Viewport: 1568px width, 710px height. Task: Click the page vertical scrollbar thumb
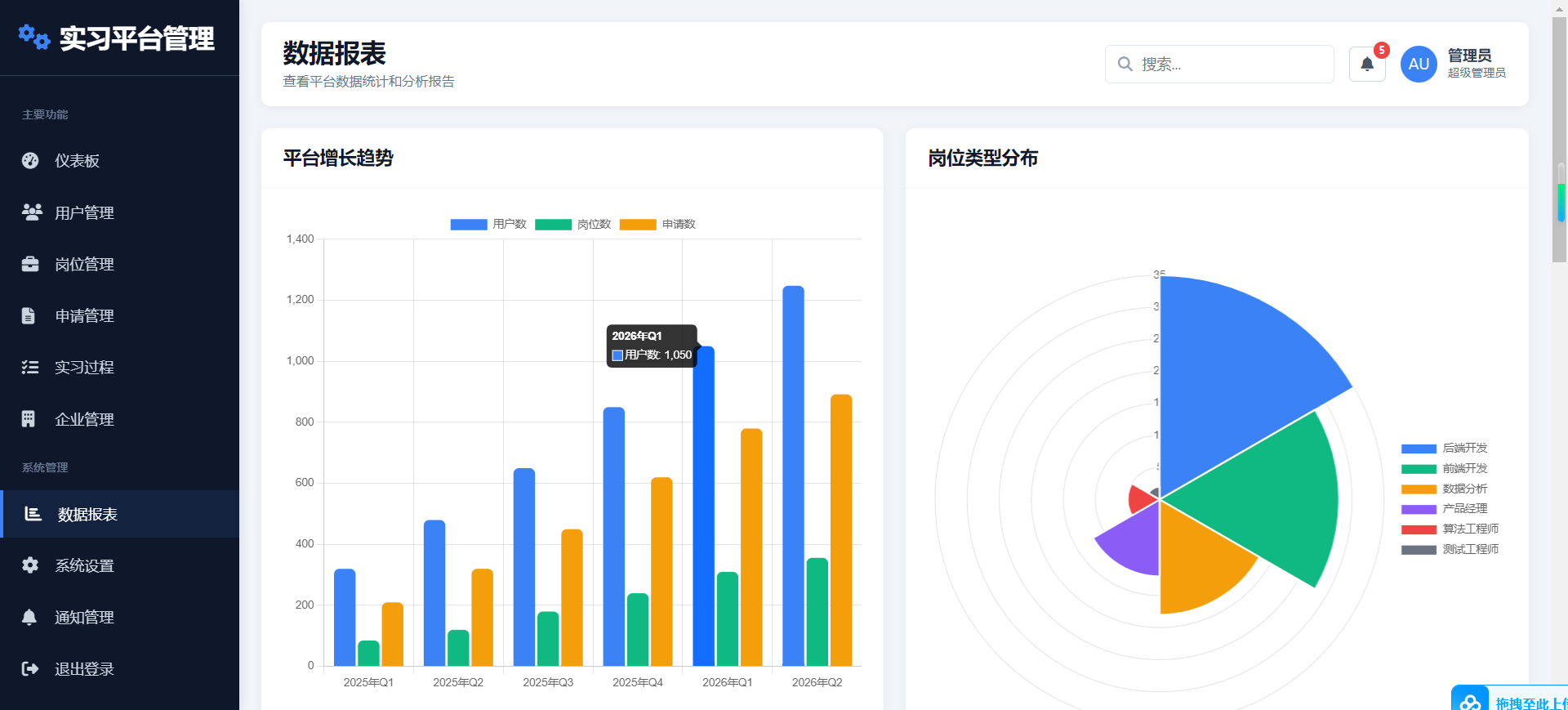[x=1560, y=141]
